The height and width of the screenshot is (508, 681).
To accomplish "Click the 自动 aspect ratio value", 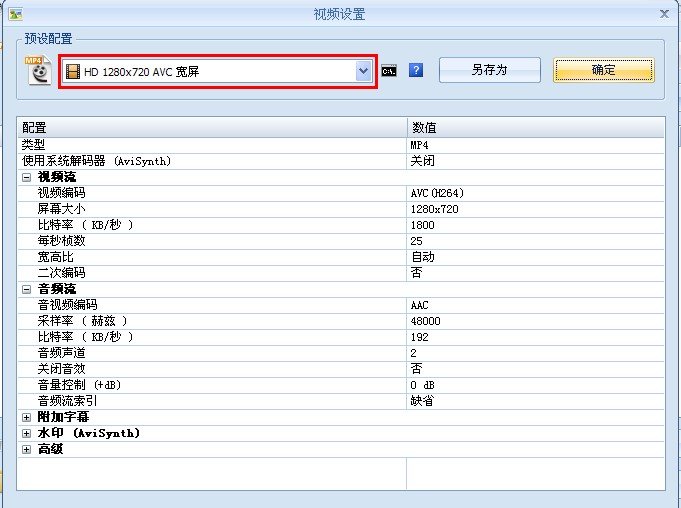I will click(536, 257).
